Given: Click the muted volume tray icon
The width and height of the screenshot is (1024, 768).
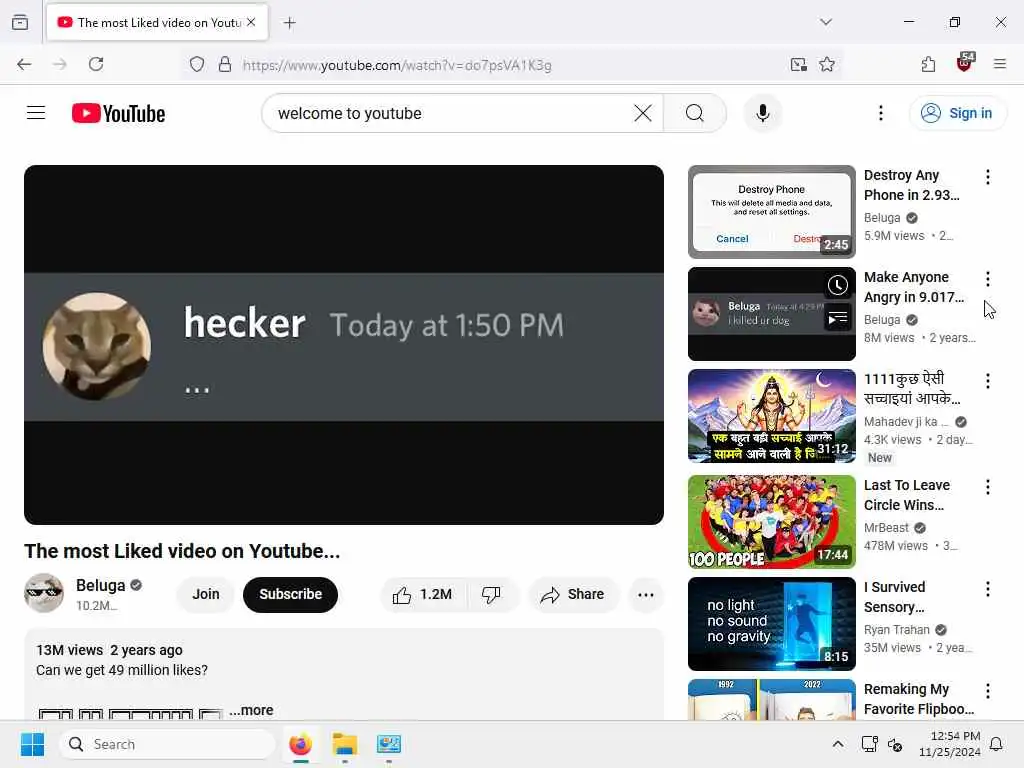Looking at the screenshot, I should click(x=895, y=744).
